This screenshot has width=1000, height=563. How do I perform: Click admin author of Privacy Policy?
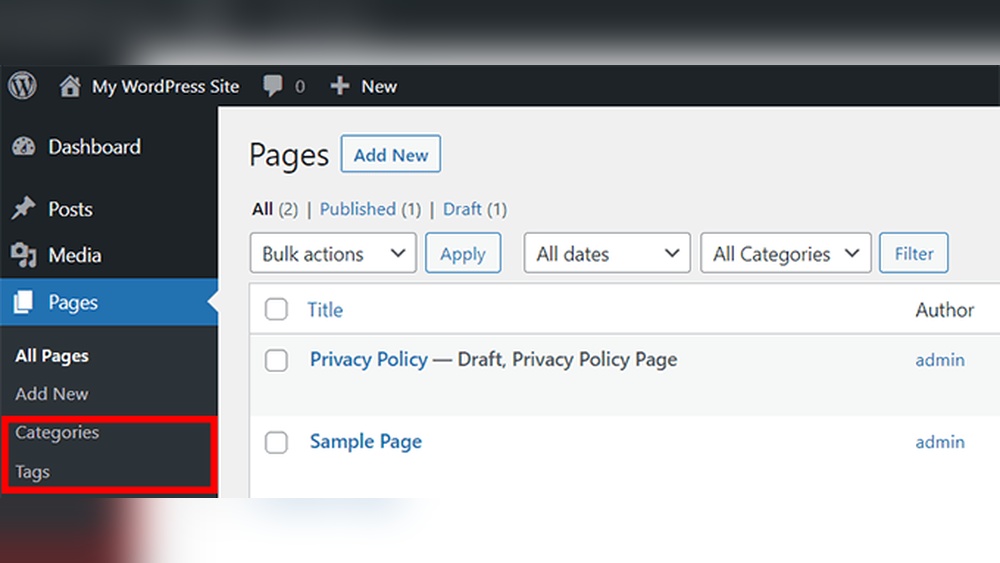(940, 360)
